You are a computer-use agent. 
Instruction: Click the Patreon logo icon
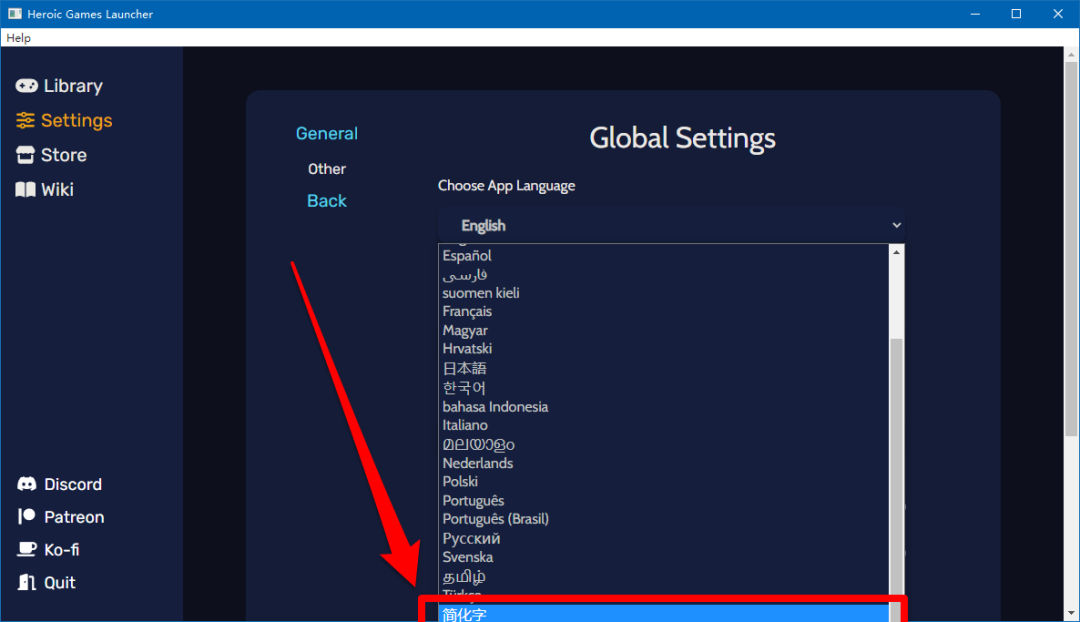[x=27, y=517]
